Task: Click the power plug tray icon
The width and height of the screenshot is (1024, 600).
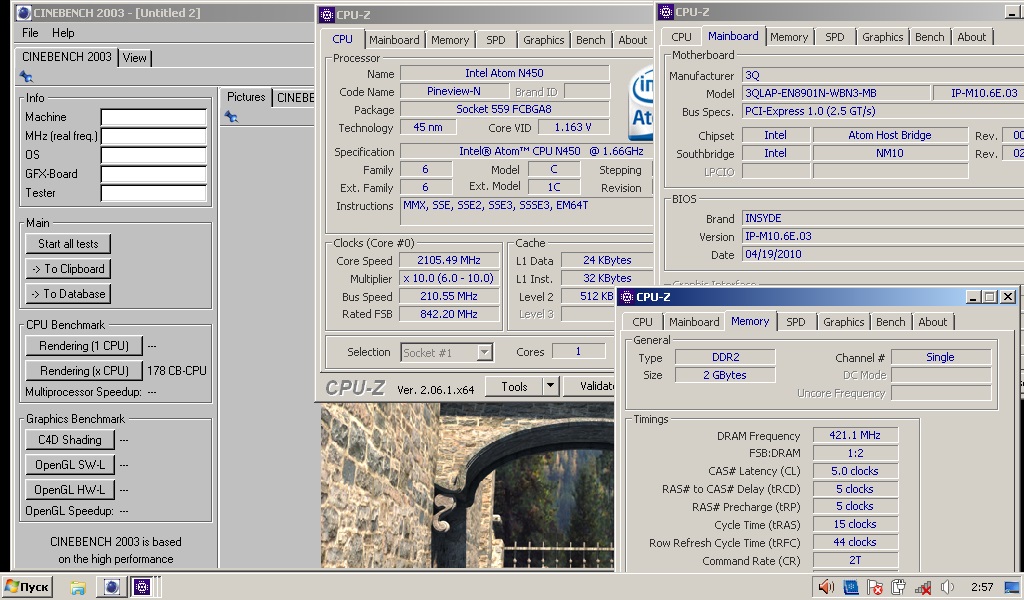Action: point(899,588)
